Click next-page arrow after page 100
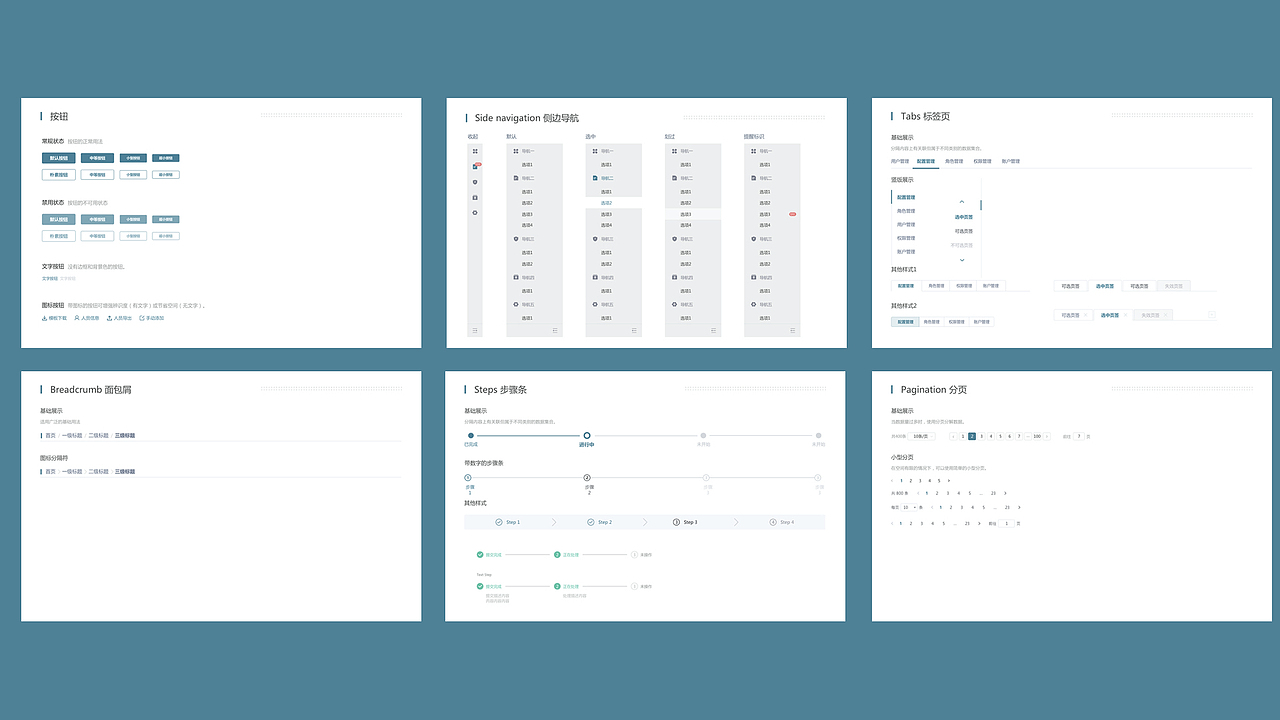Image resolution: width=1280 pixels, height=720 pixels. 1047,436
